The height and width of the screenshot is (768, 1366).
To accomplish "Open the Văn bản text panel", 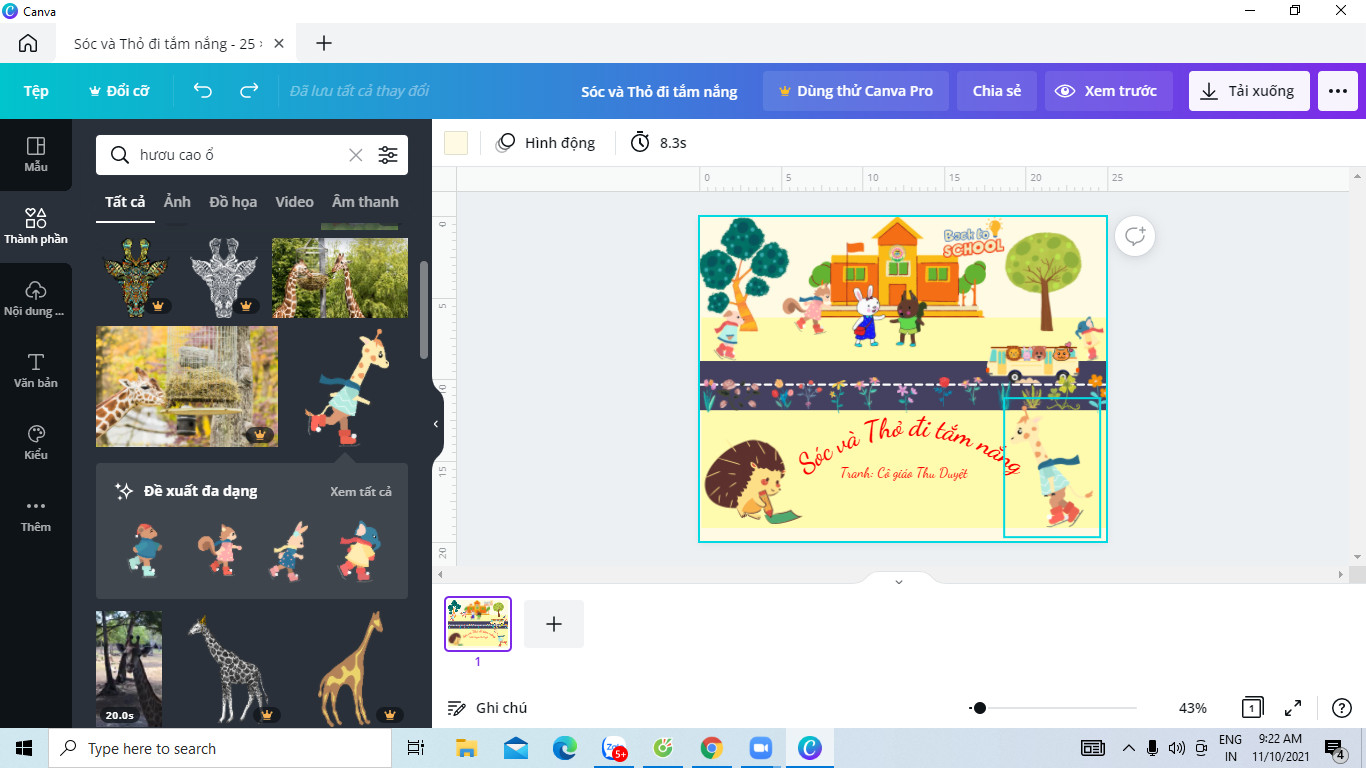I will point(36,370).
